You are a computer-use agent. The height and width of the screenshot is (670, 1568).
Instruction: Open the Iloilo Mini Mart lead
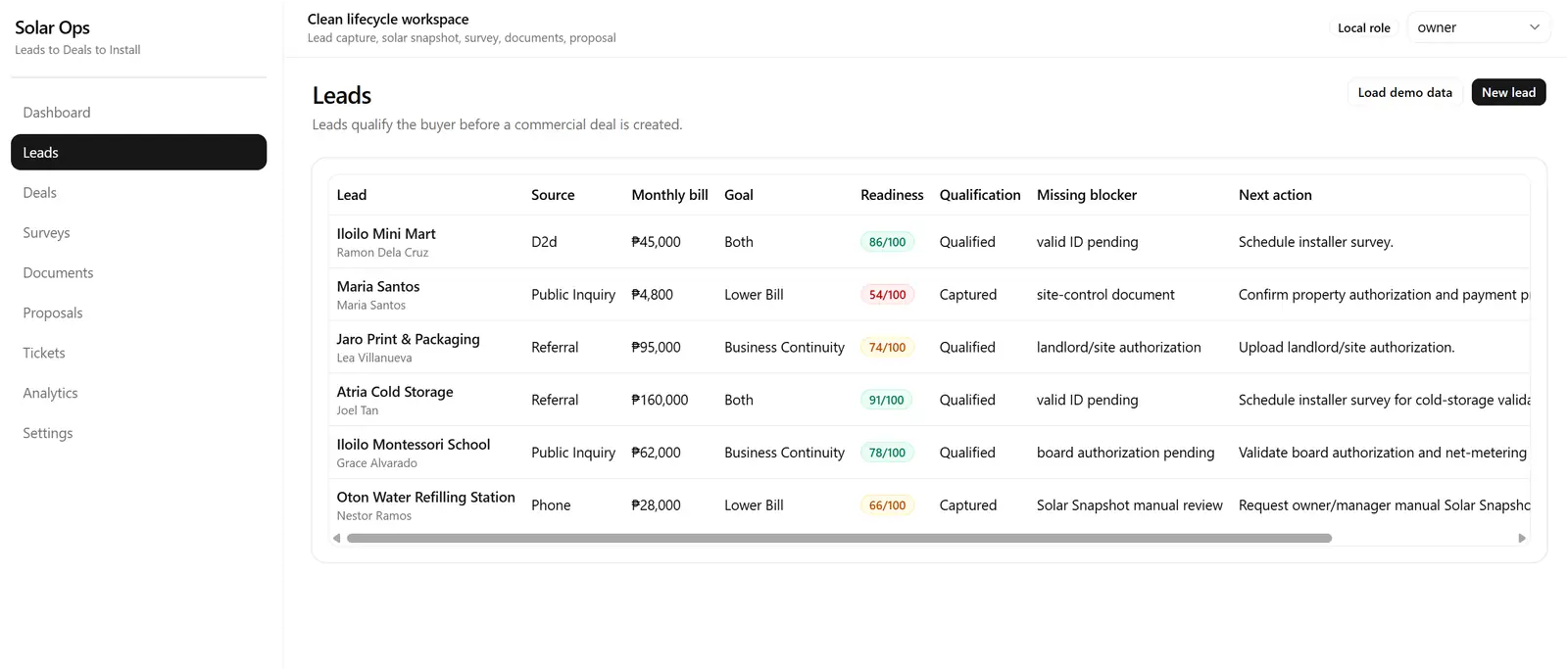tap(386, 234)
